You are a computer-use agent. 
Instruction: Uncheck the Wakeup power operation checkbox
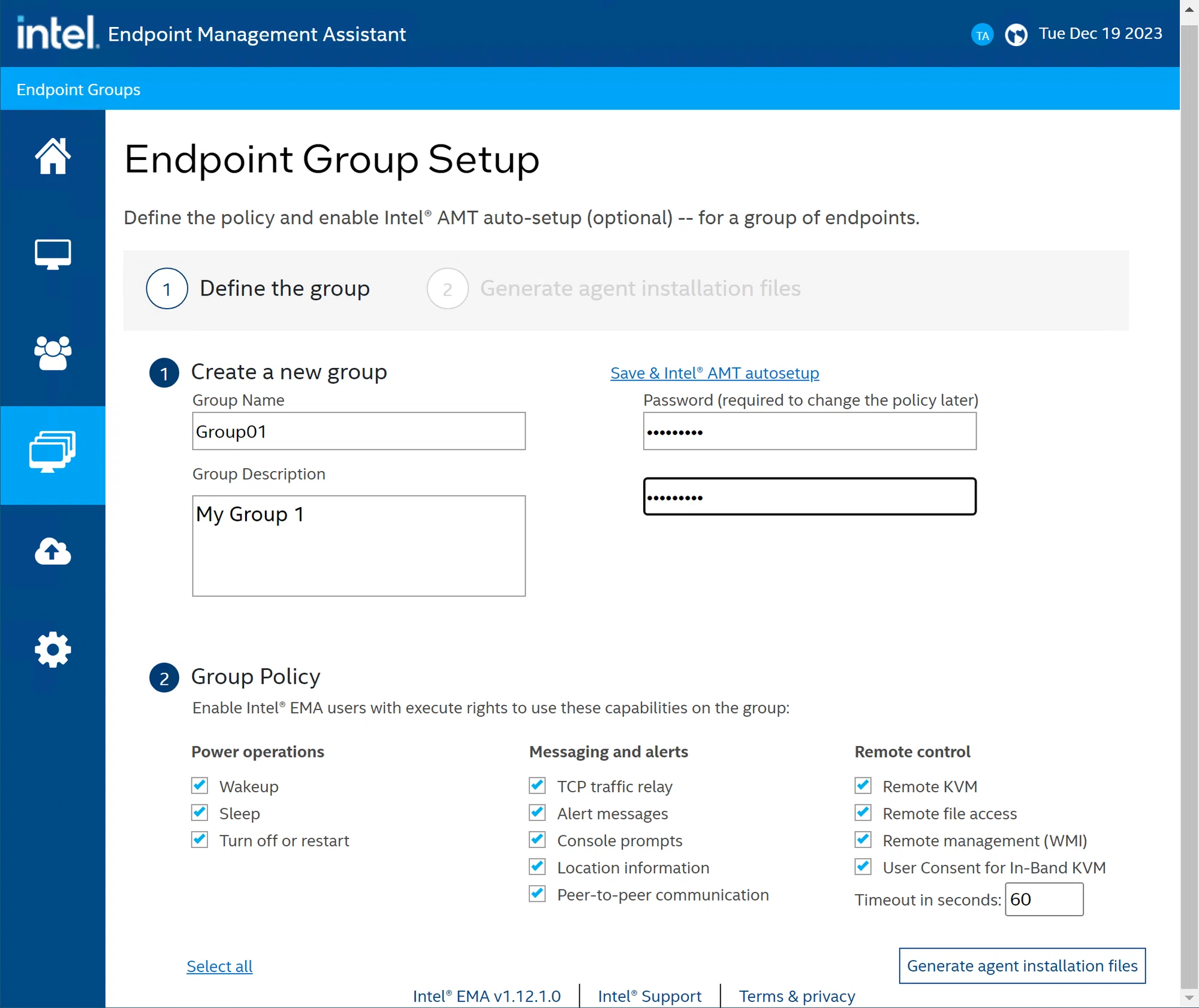200,786
